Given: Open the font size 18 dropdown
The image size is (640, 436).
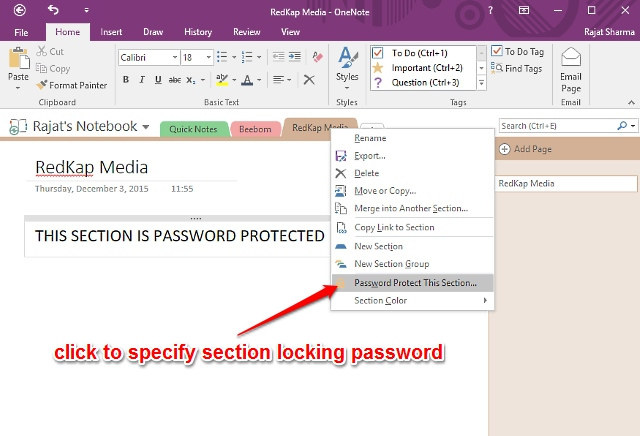Looking at the screenshot, I should (x=209, y=57).
